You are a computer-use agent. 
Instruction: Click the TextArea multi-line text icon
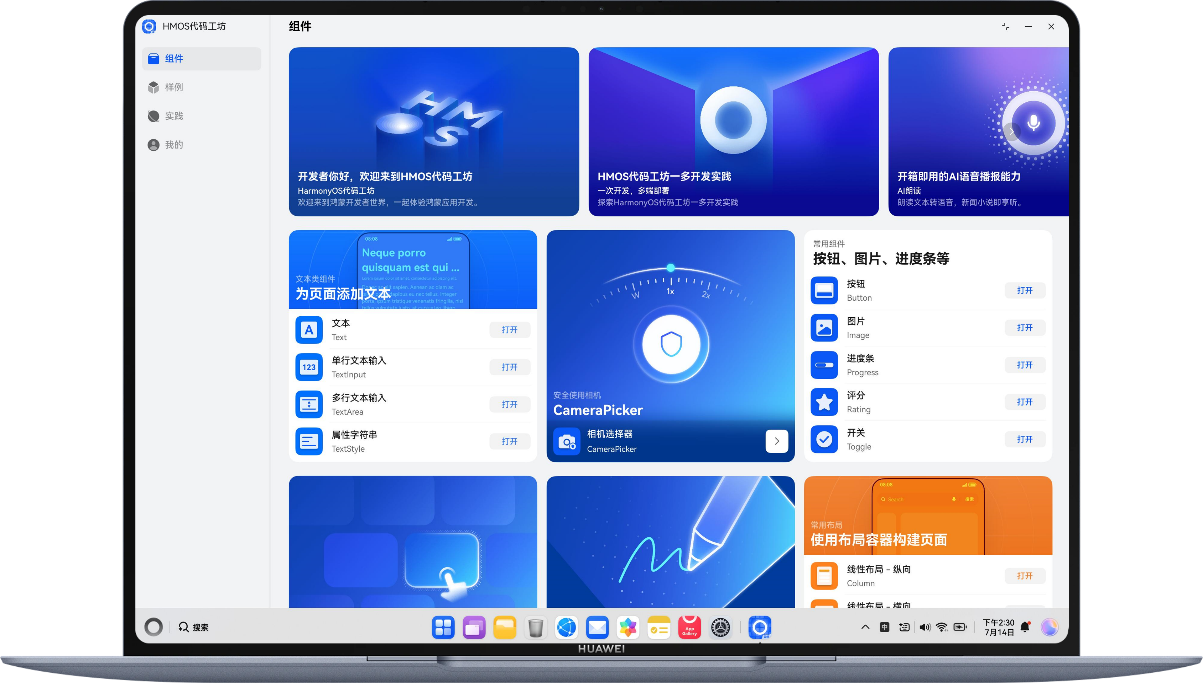click(308, 403)
